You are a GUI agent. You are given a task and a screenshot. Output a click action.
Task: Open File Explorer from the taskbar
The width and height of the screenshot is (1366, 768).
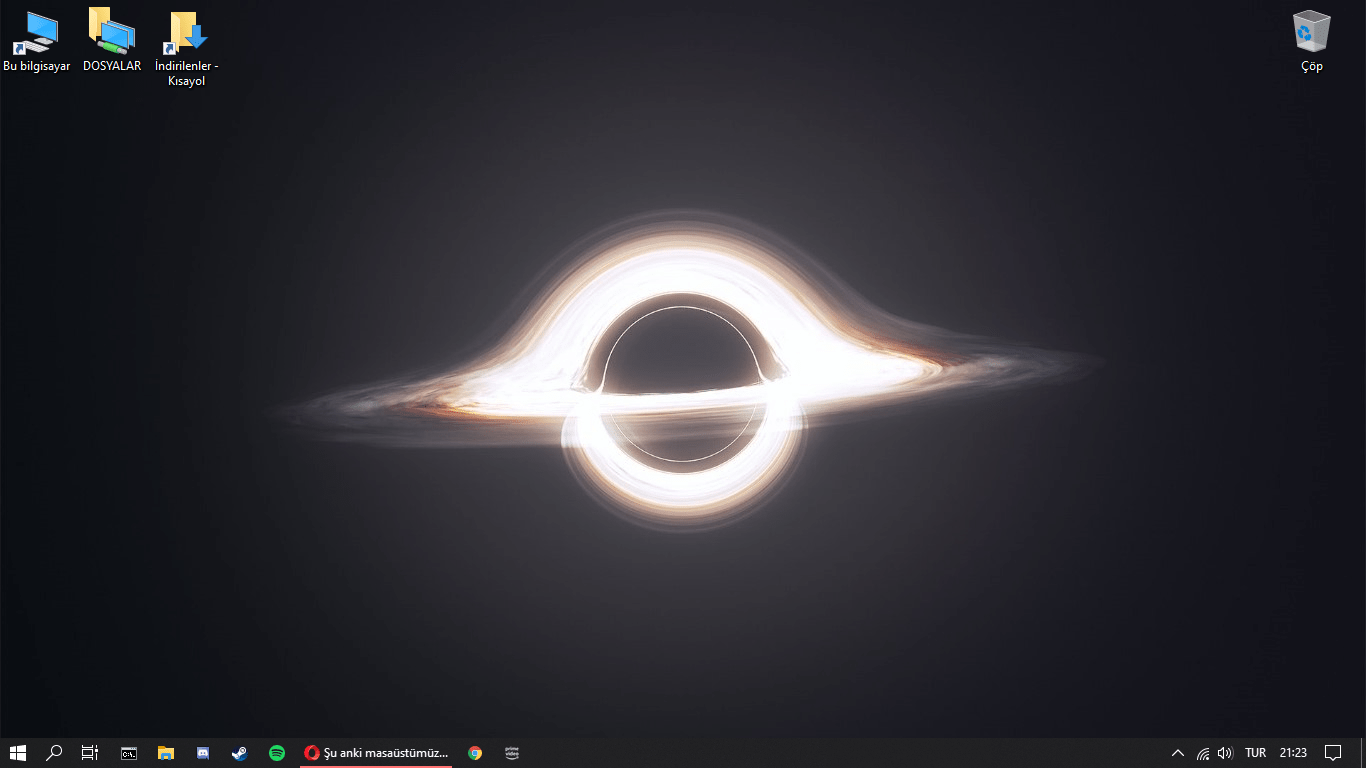coord(166,753)
